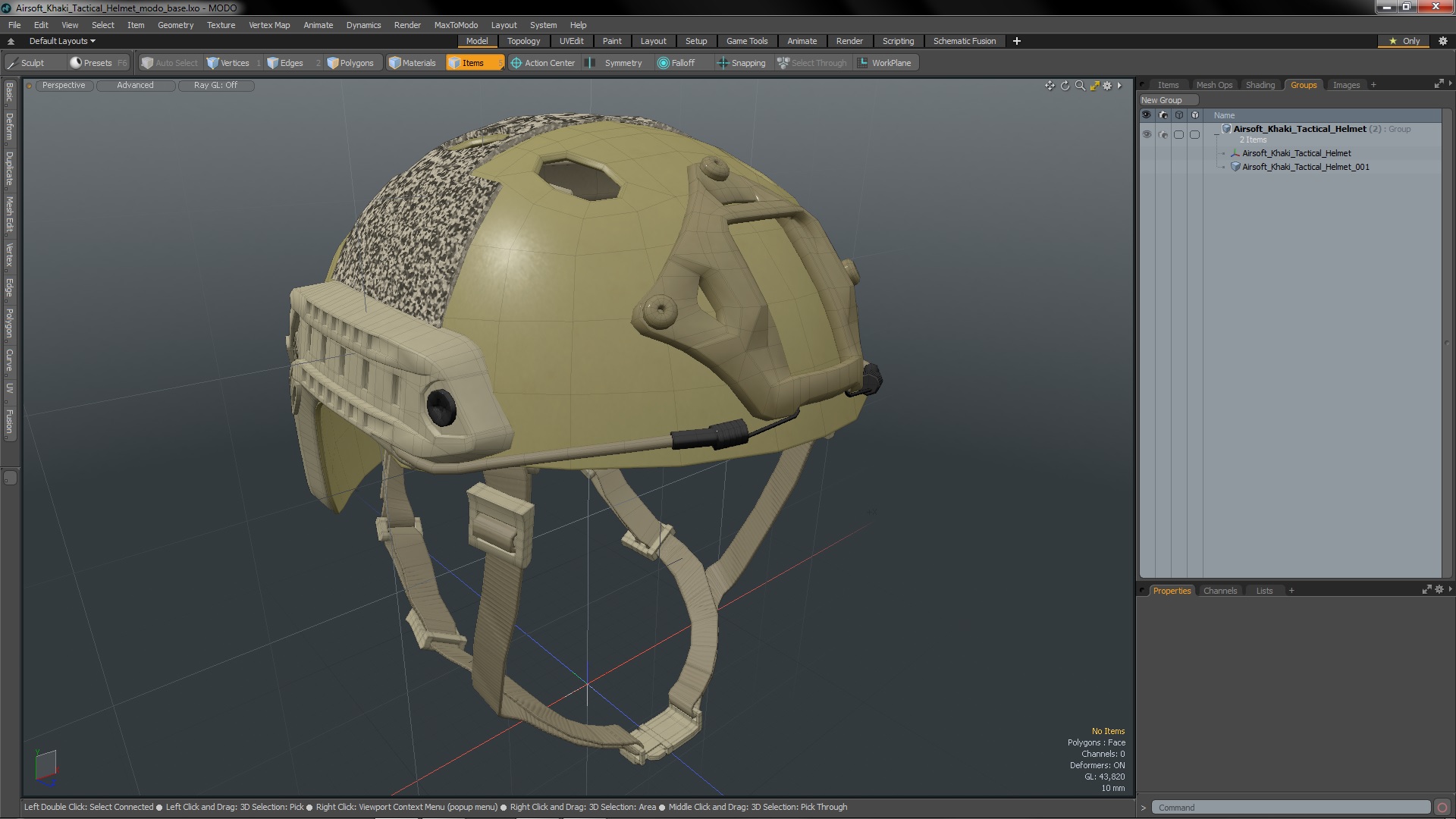1456x819 pixels.
Task: Click the viewport pan (move) icon
Action: [1050, 86]
